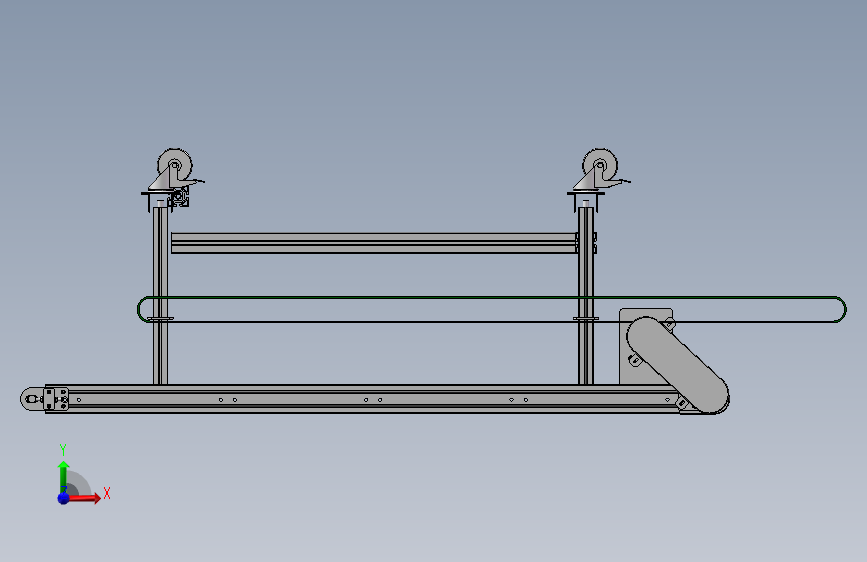The height and width of the screenshot is (562, 867).
Task: Select the left vertical support post
Action: tap(160, 295)
